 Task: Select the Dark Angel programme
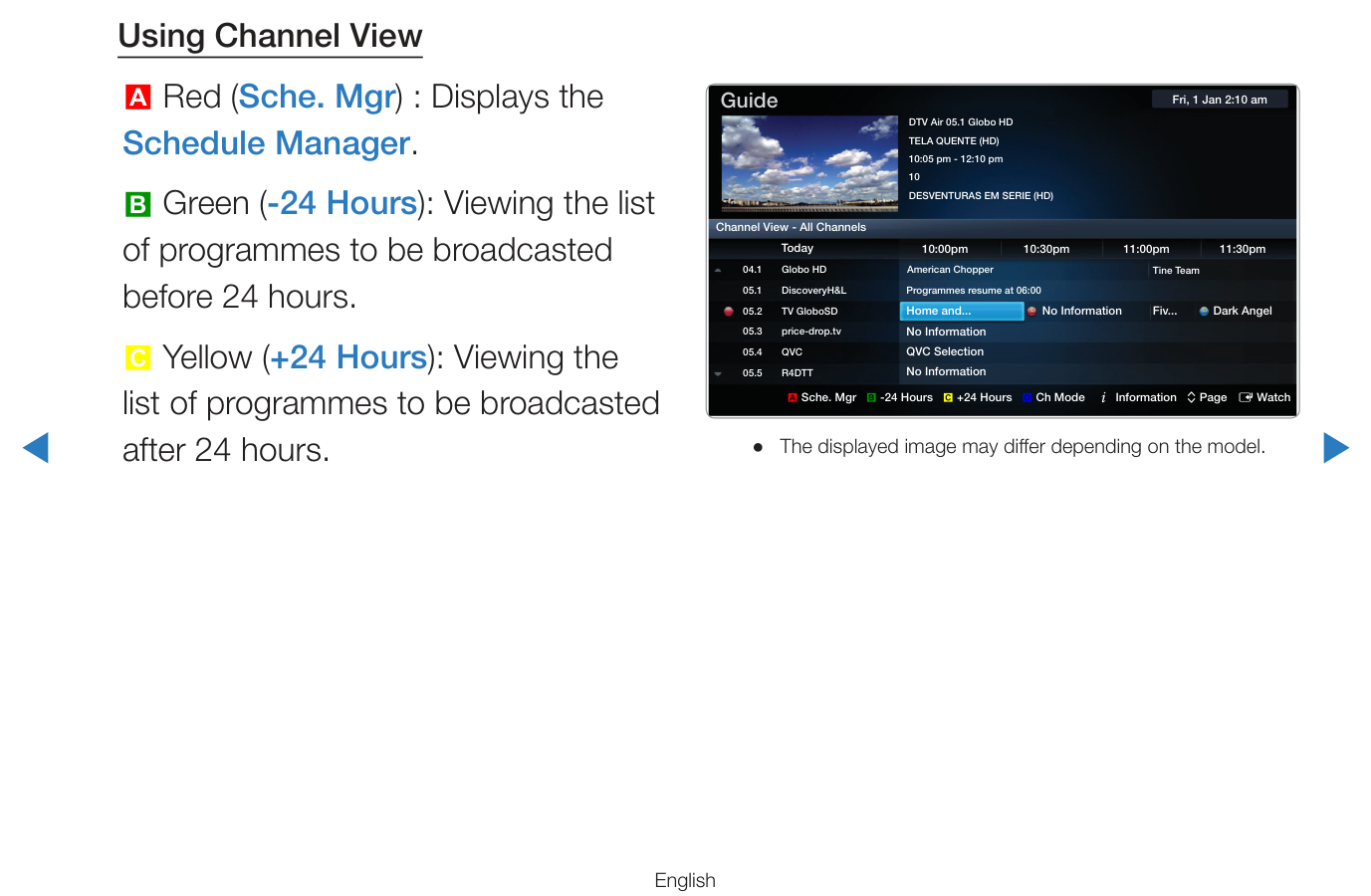[x=1243, y=312]
